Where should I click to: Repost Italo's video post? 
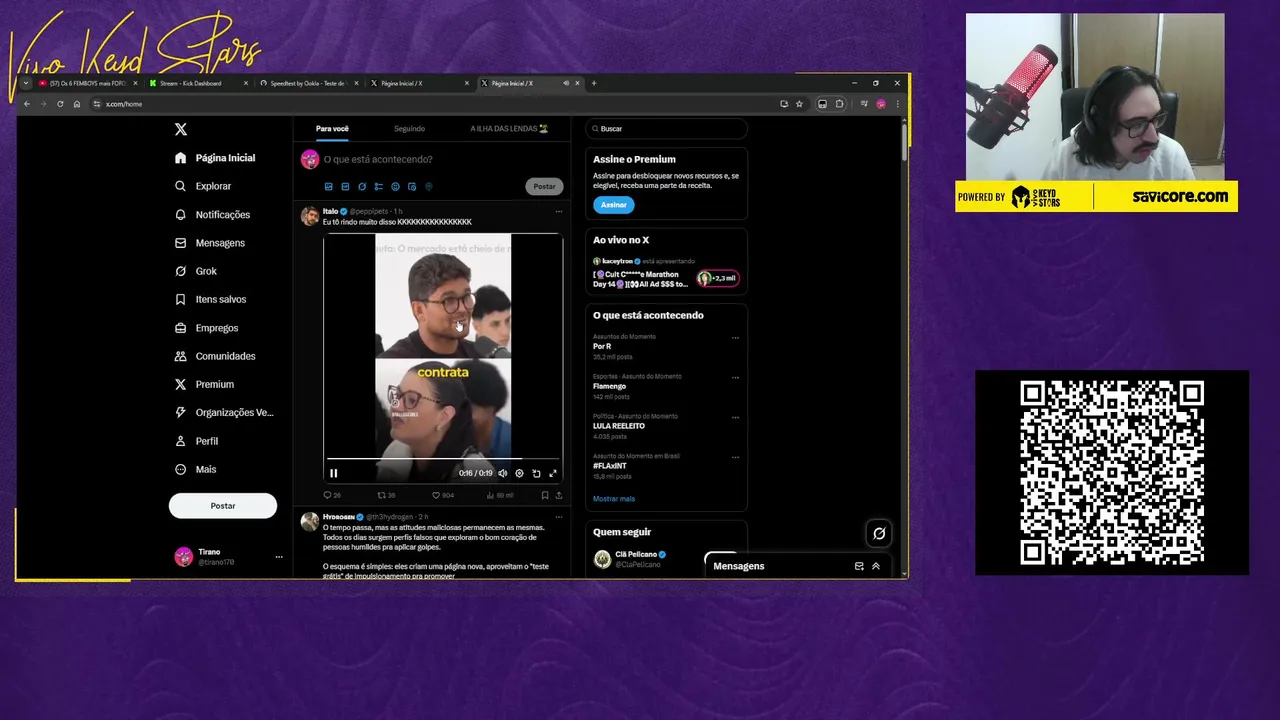coord(381,495)
